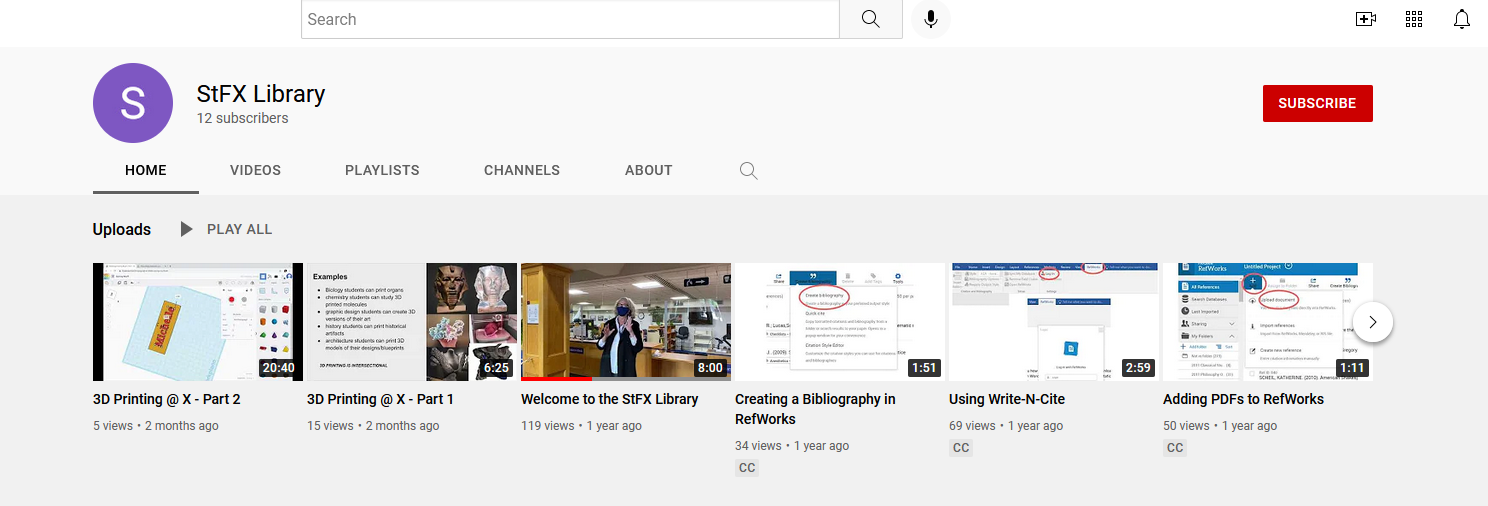This screenshot has width=1488, height=506.
Task: Subscribe to the StFX Library channel
Action: tap(1318, 103)
